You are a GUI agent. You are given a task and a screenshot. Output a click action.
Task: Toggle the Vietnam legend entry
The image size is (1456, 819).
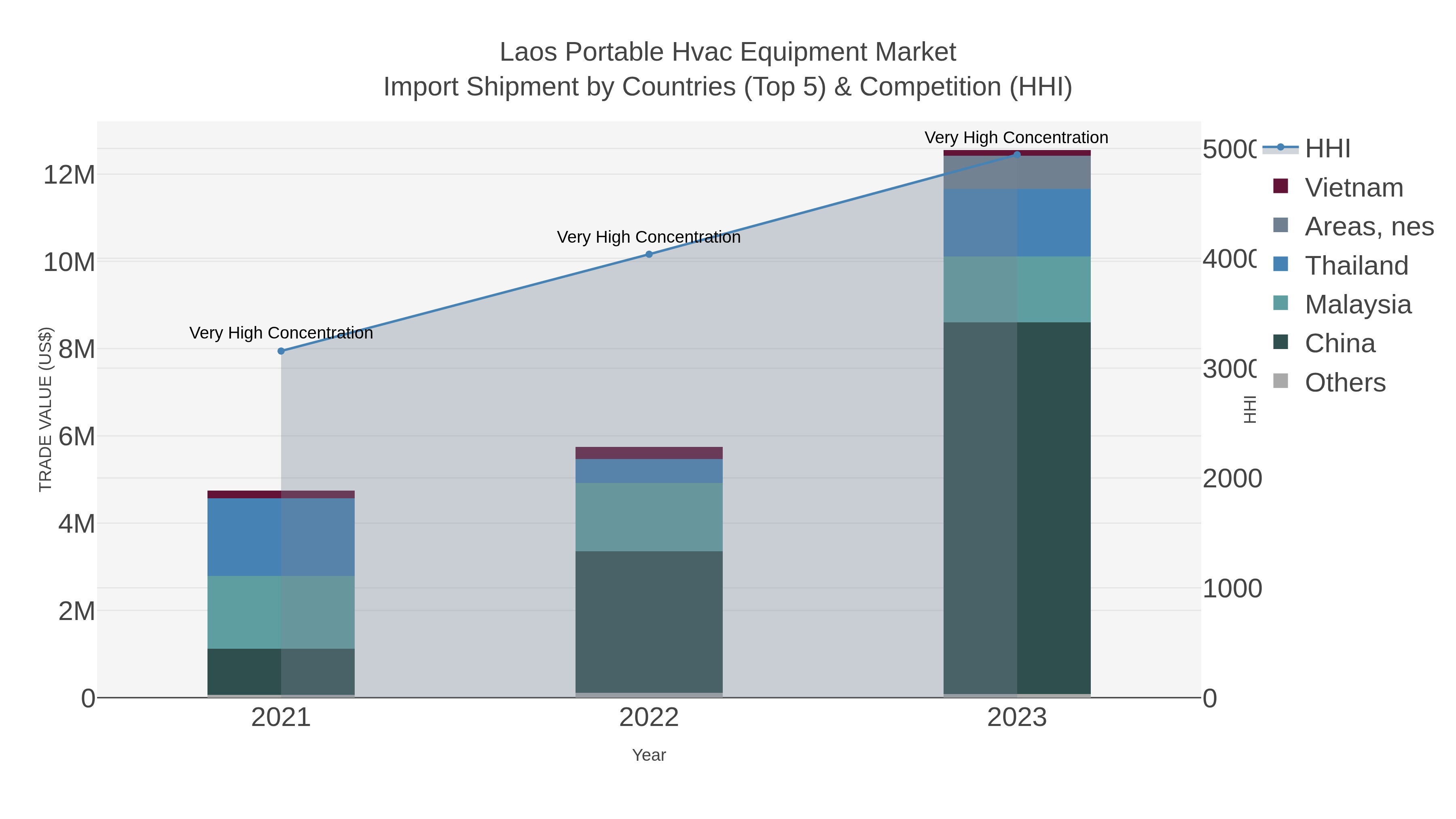coord(1338,187)
